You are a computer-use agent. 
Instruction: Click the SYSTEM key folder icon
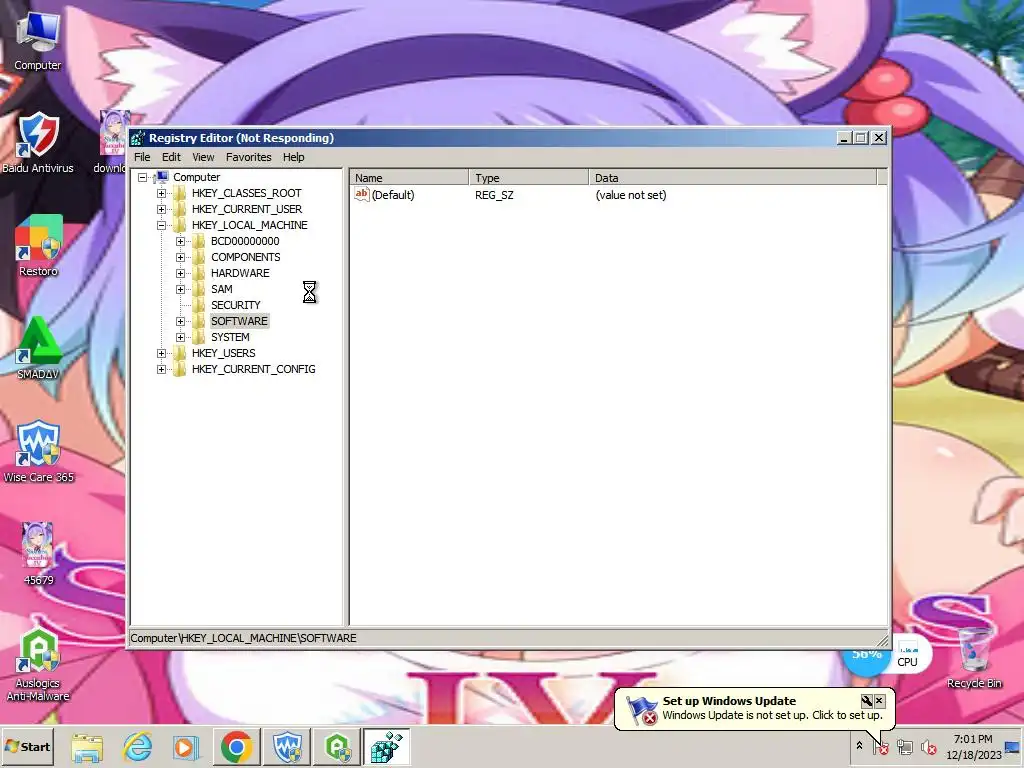pos(199,337)
